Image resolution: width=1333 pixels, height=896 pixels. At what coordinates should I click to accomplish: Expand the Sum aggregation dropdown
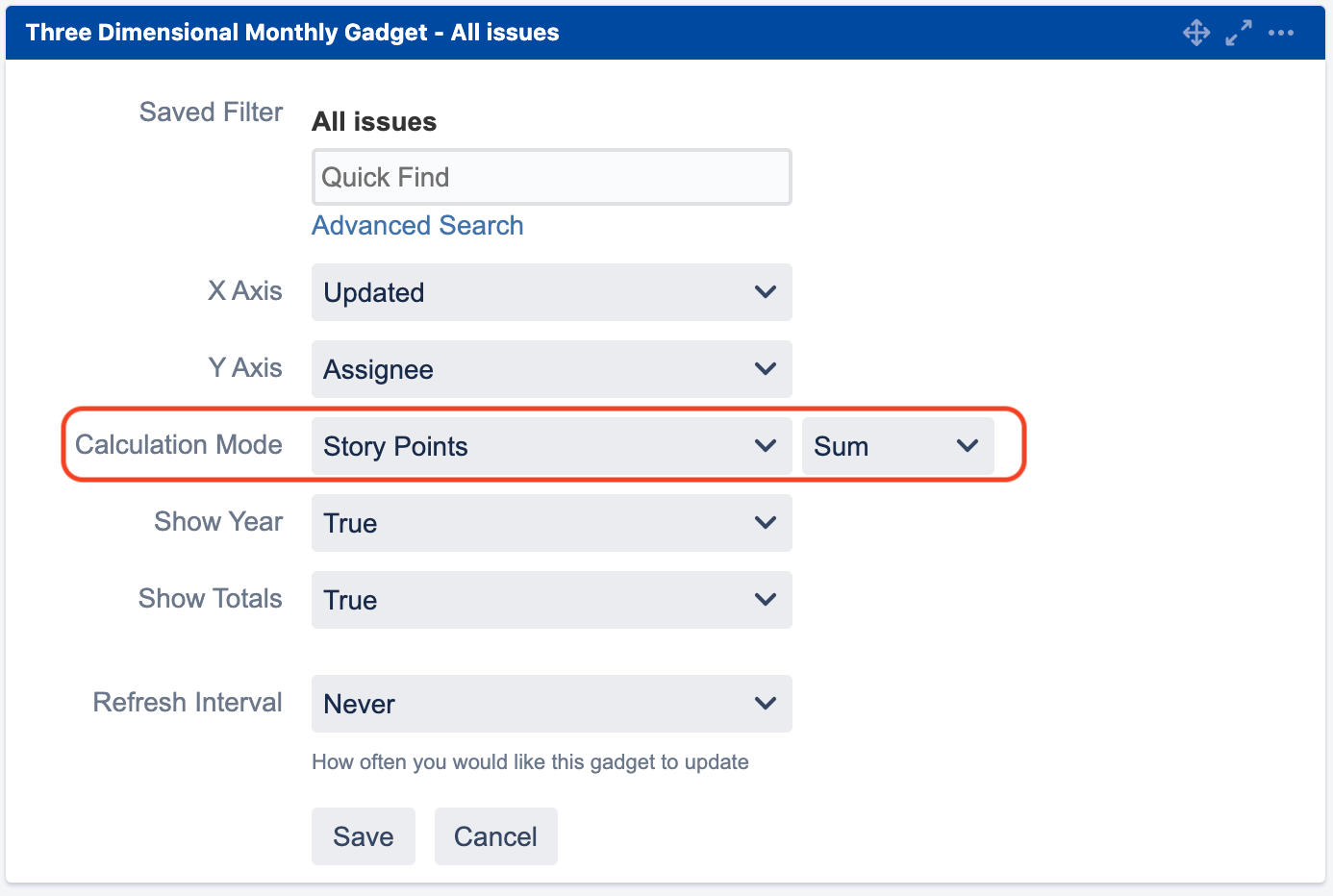pos(897,446)
